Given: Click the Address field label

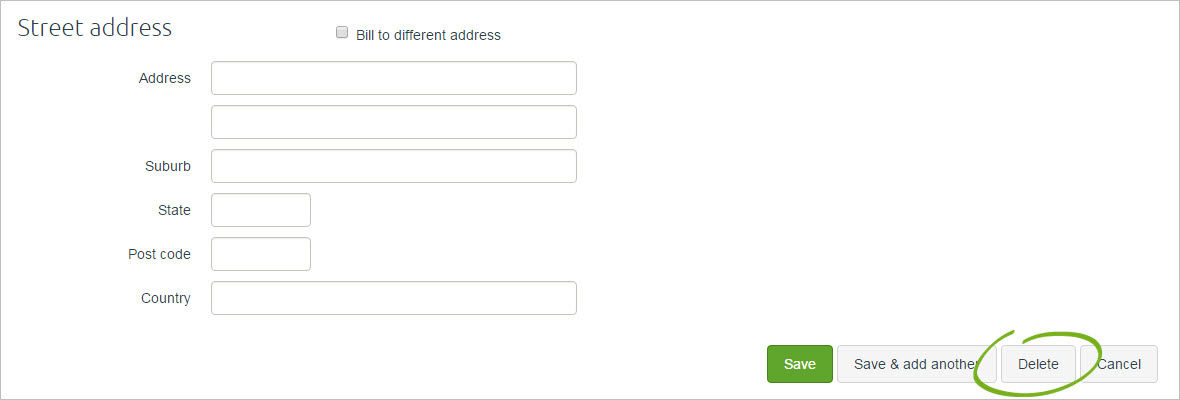Looking at the screenshot, I should [x=164, y=78].
